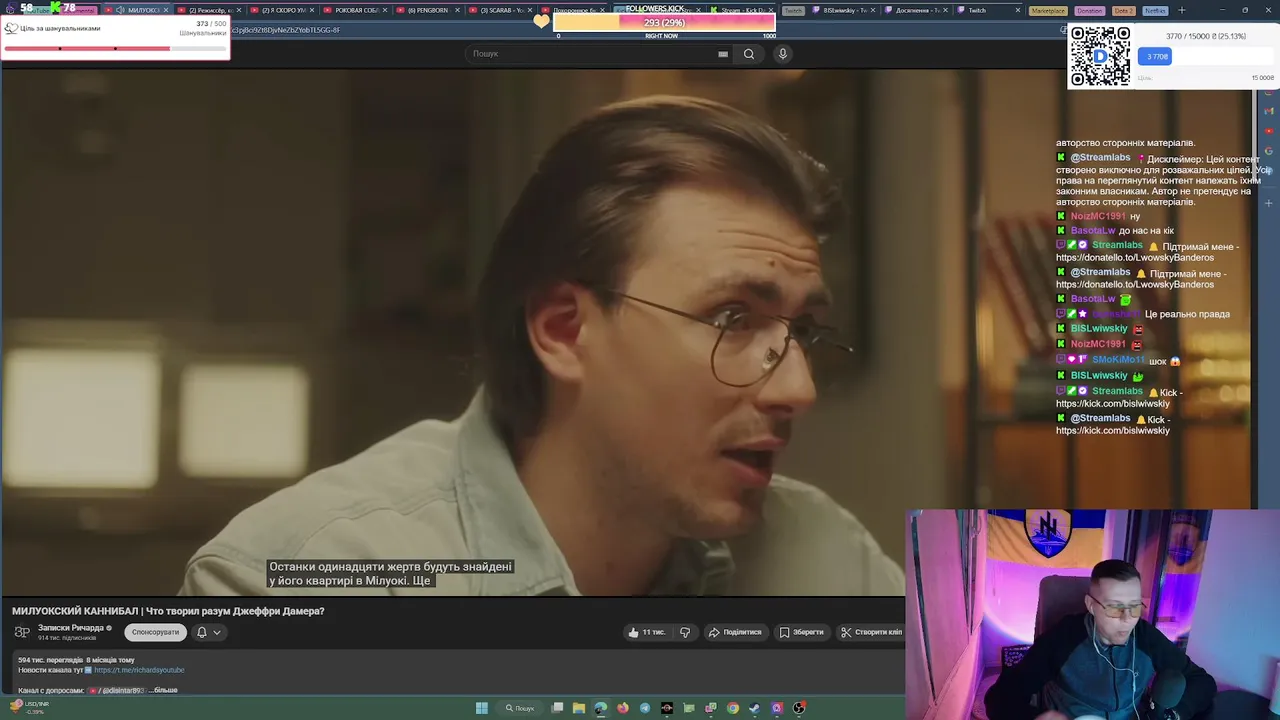The width and height of the screenshot is (1280, 720).
Task: Click chat username BasotaLw saying до нас на кік
Action: (x=1093, y=230)
